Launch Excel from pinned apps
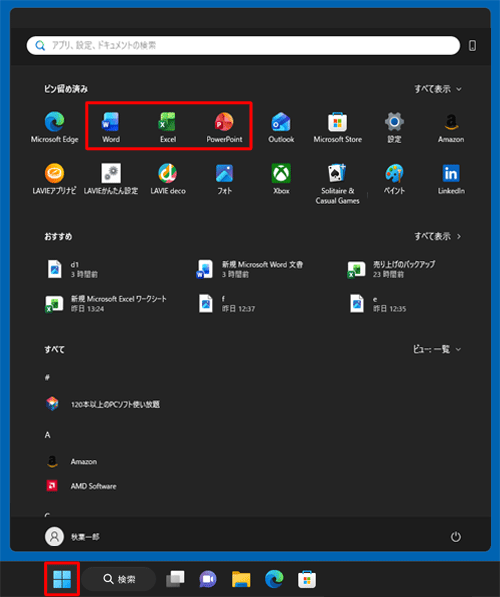This screenshot has width=500, height=597. coord(168,128)
